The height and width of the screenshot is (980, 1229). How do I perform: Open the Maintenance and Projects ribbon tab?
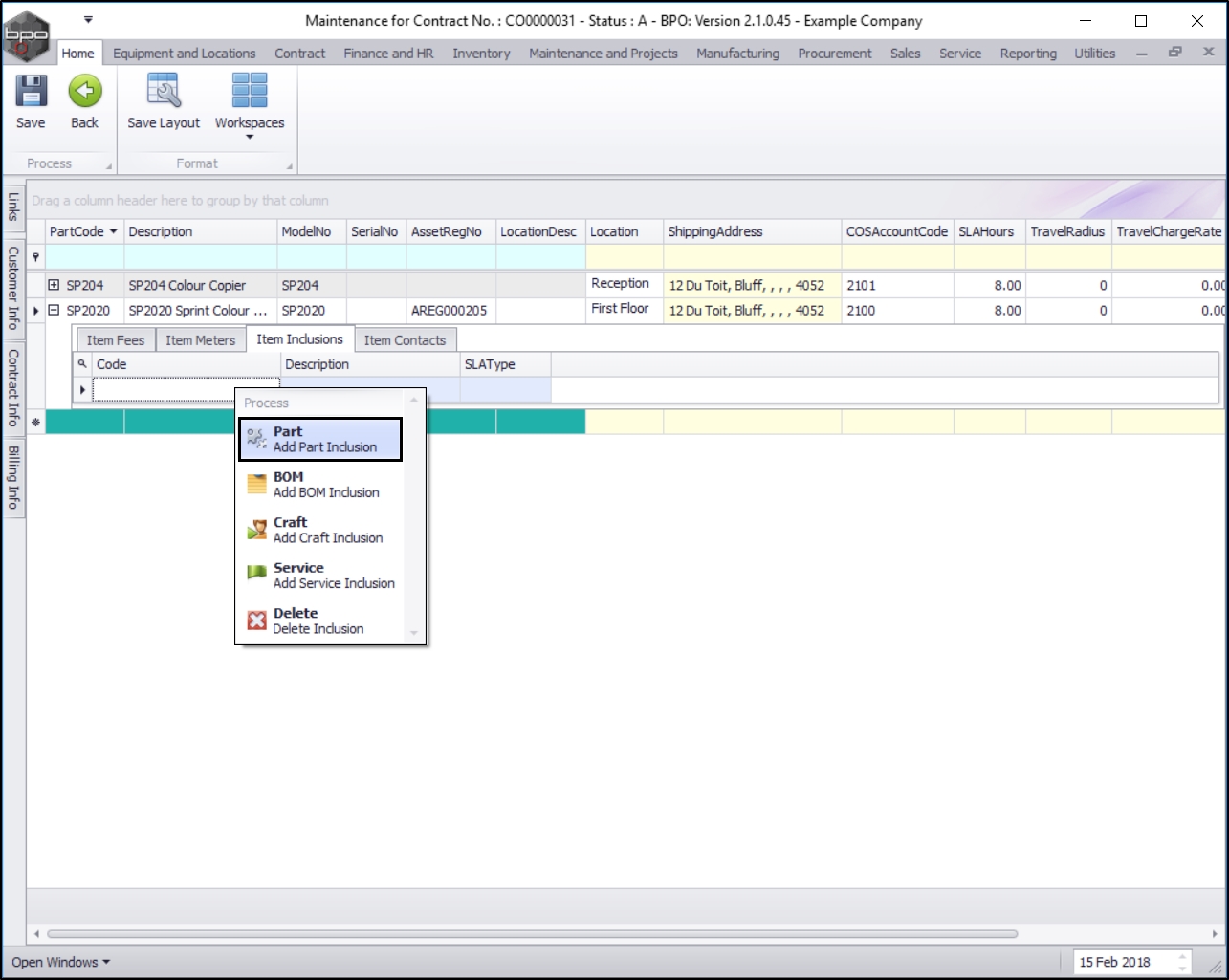604,54
